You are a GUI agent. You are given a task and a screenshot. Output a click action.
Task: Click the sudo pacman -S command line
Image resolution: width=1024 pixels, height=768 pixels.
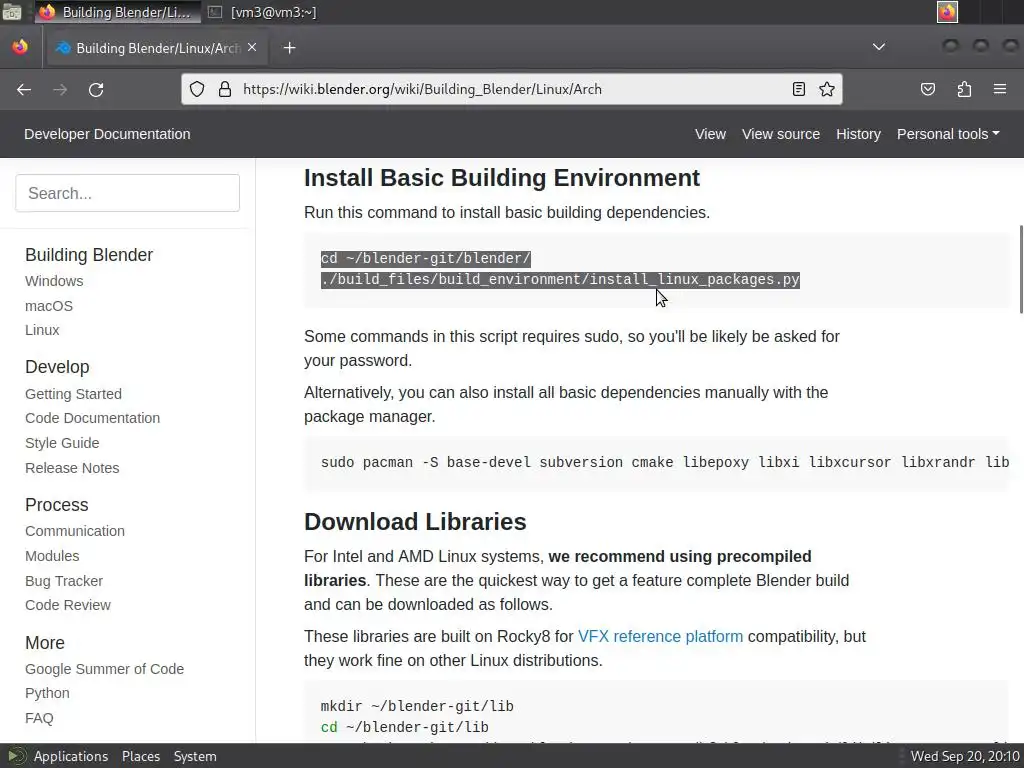[x=665, y=462]
